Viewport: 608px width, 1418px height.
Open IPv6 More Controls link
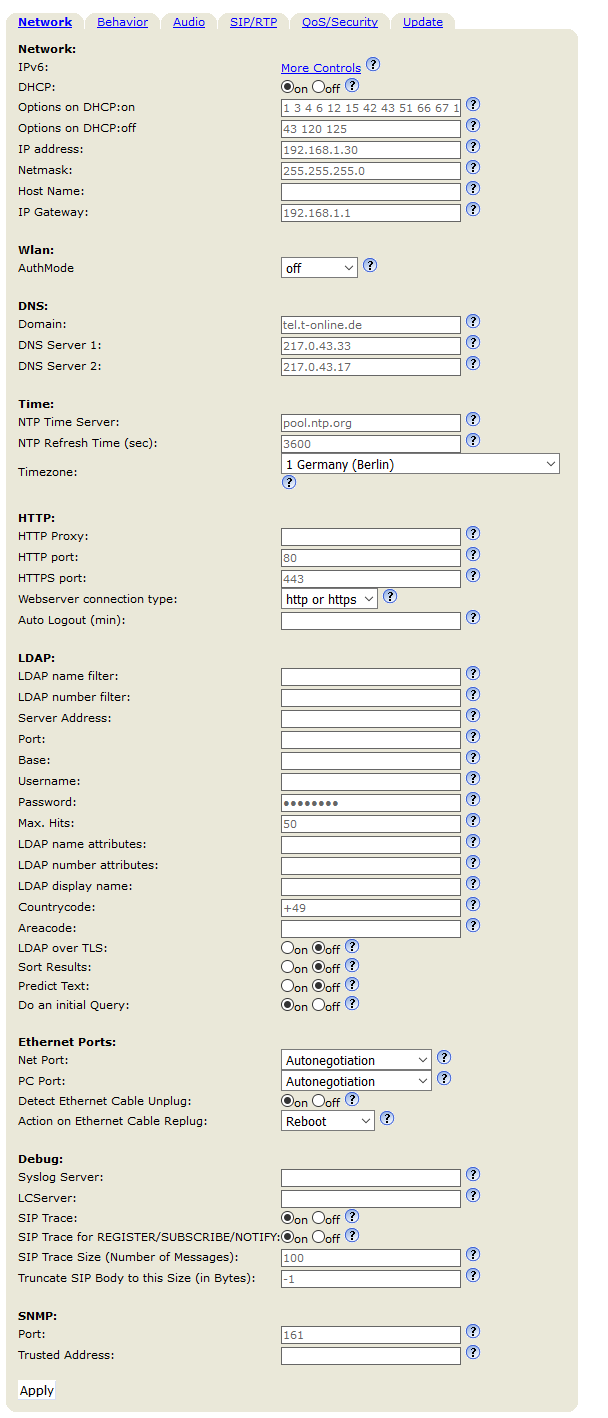321,68
